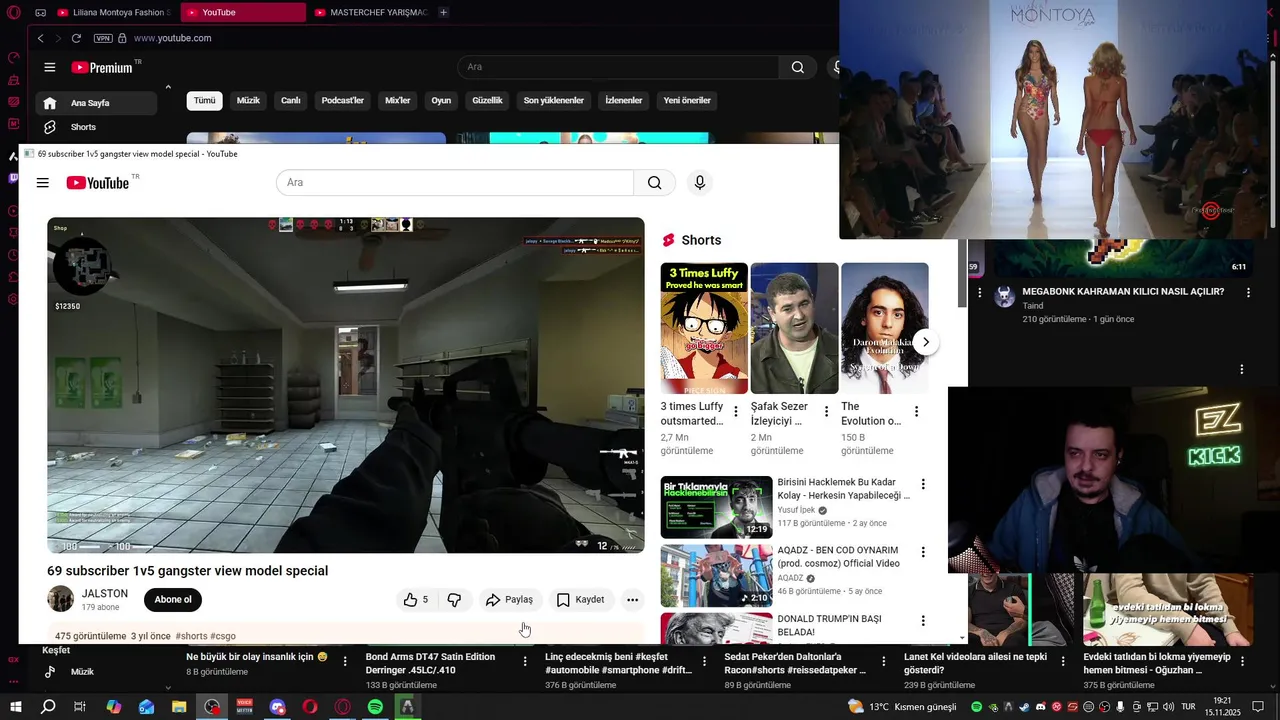Select the Son yüklenenler filter chip
Image resolution: width=1280 pixels, height=720 pixels.
pos(554,100)
